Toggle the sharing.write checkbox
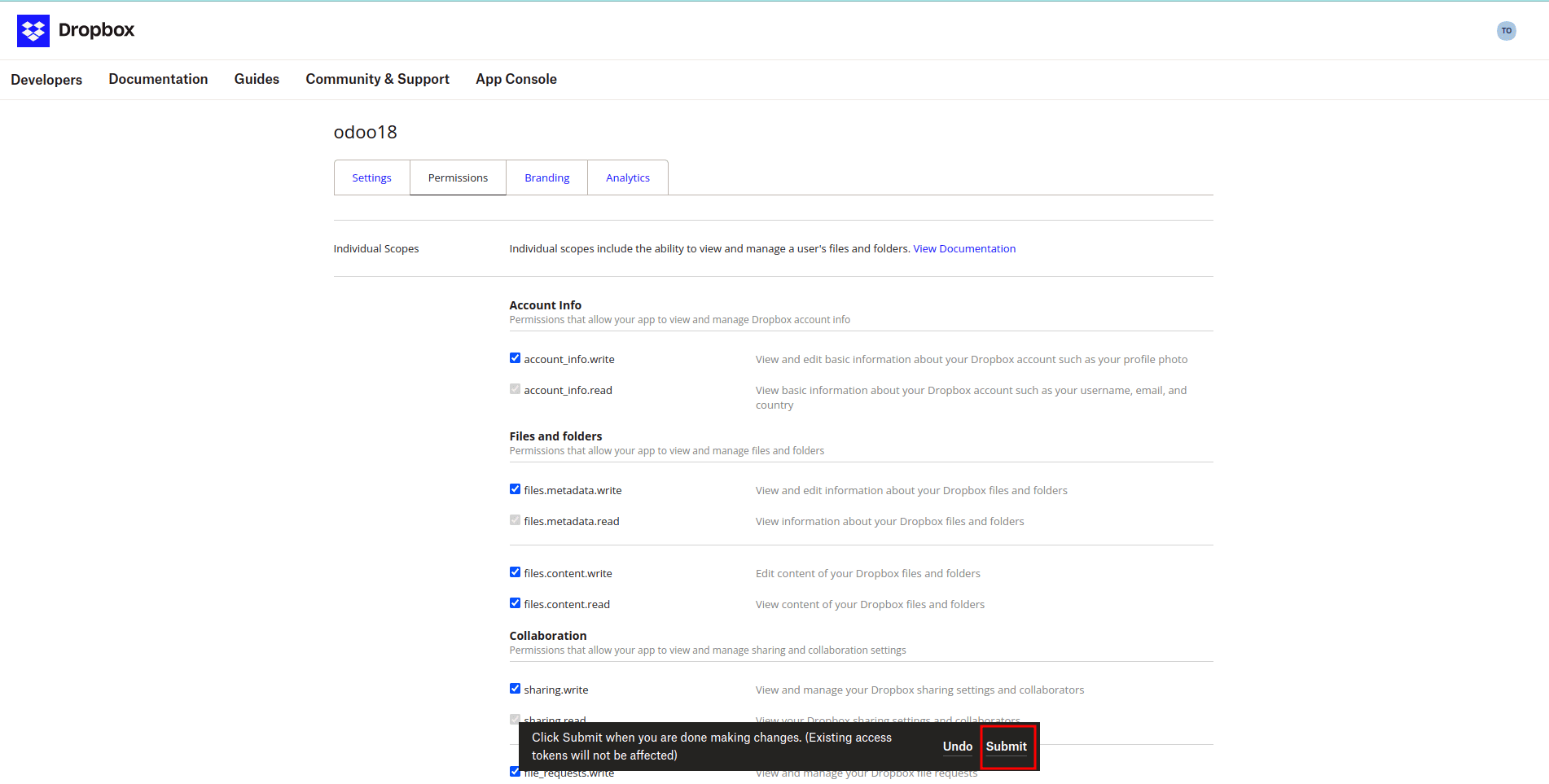The image size is (1549, 784). pyautogui.click(x=515, y=689)
